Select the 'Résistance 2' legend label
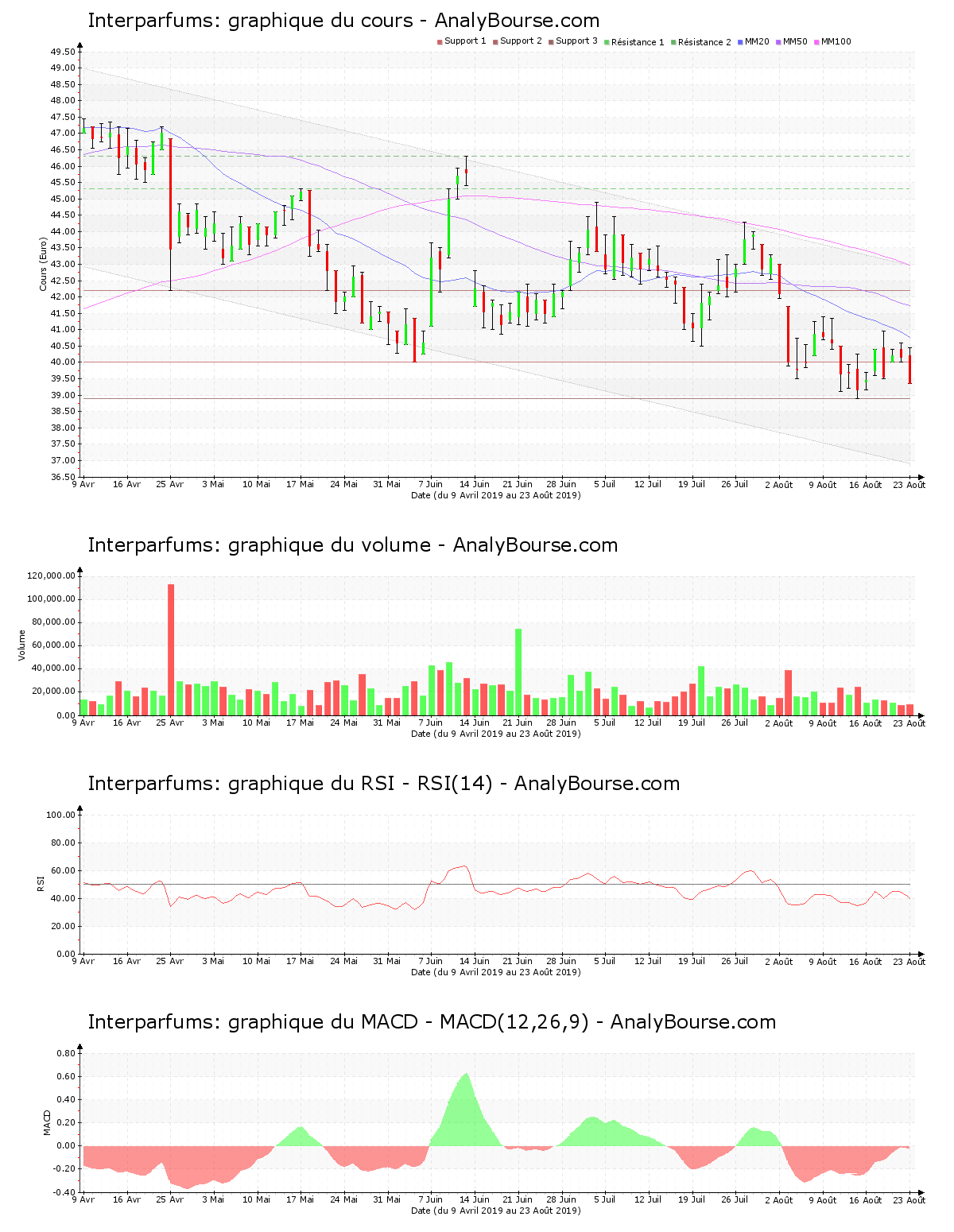The width and height of the screenshot is (954, 1232). coord(704,42)
